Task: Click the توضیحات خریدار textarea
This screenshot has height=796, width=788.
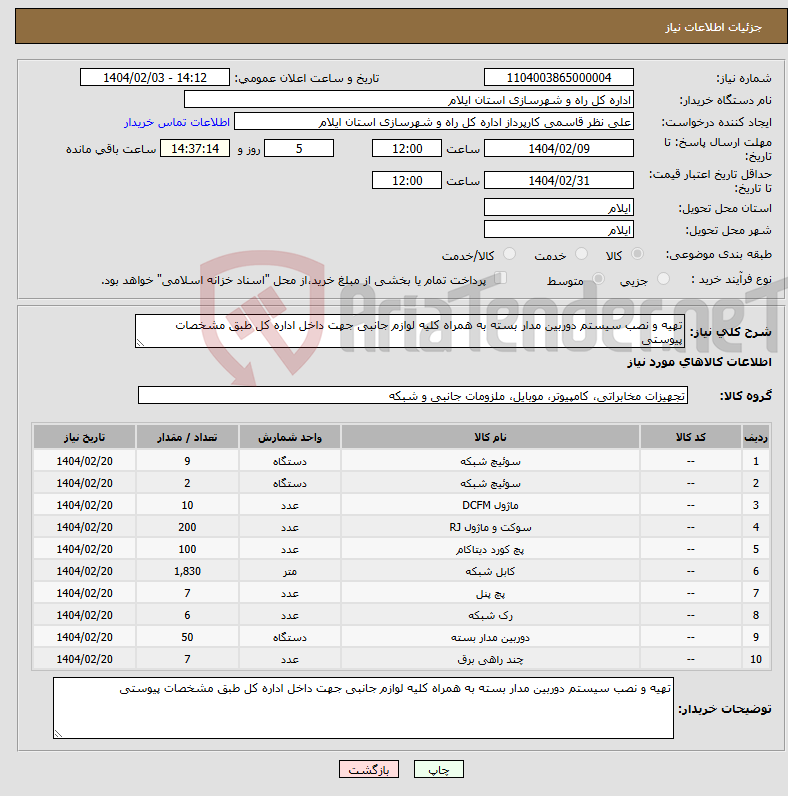Action: 363,708
